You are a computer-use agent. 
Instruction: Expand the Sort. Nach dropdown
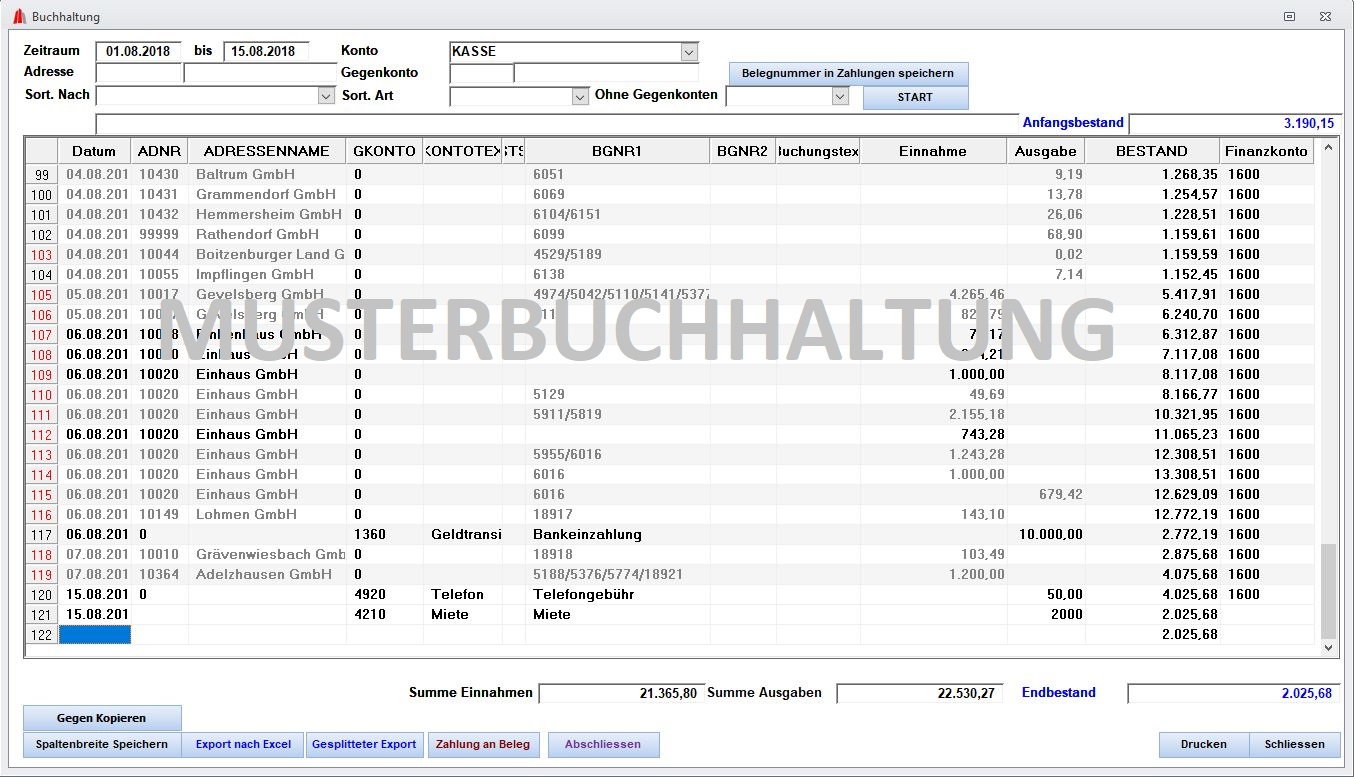[x=326, y=95]
